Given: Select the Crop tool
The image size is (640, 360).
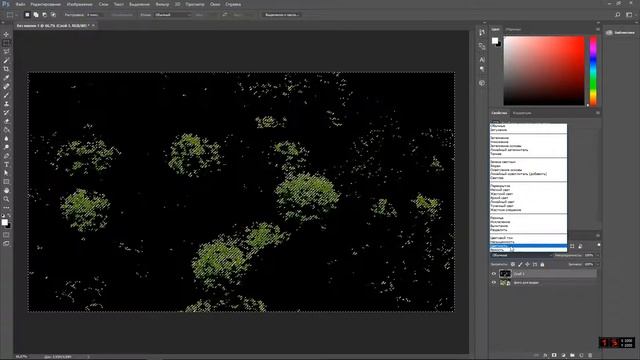Looking at the screenshot, I should tap(6, 69).
